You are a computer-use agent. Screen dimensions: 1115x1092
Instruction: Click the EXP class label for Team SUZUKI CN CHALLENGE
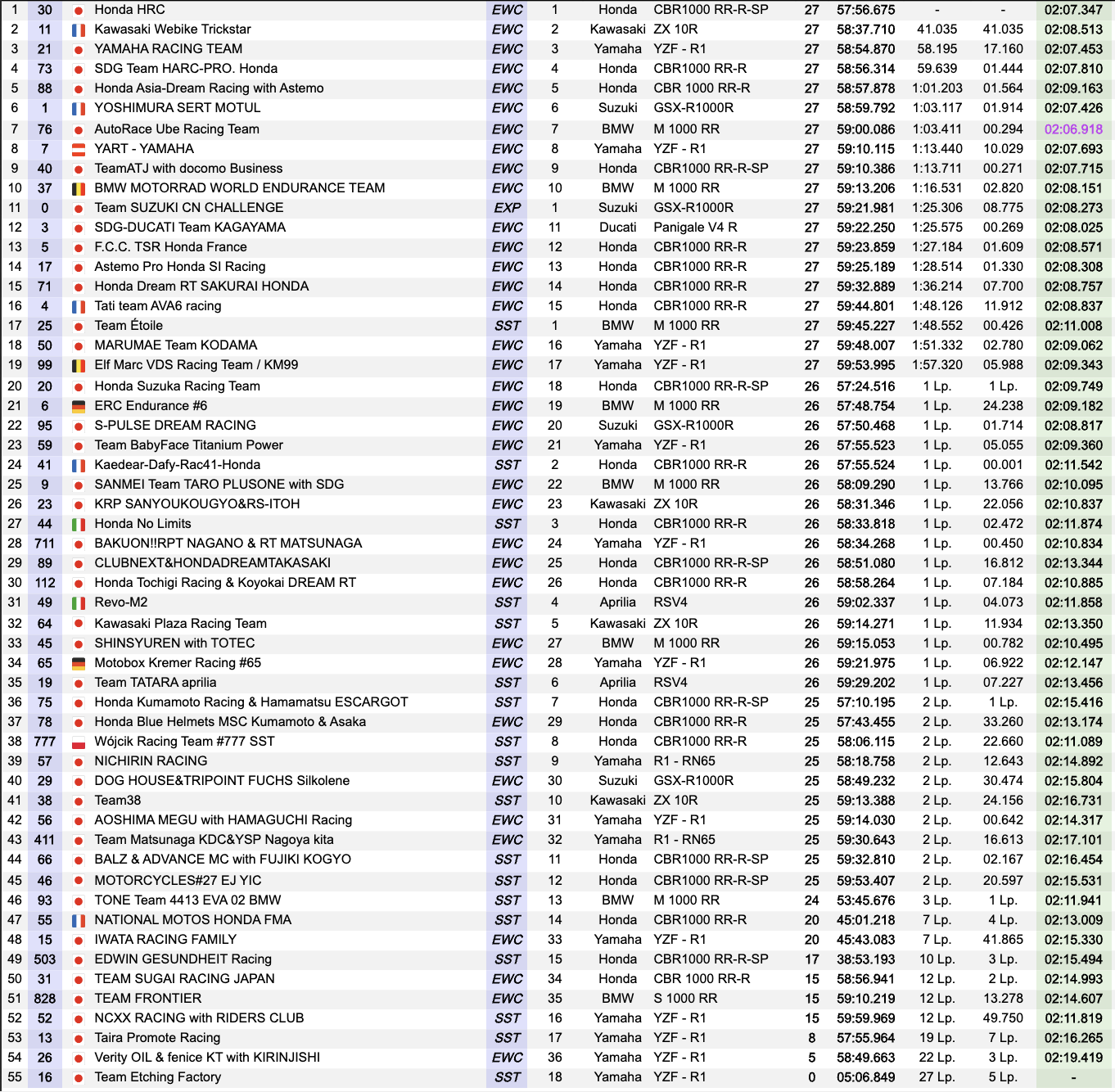pos(507,208)
